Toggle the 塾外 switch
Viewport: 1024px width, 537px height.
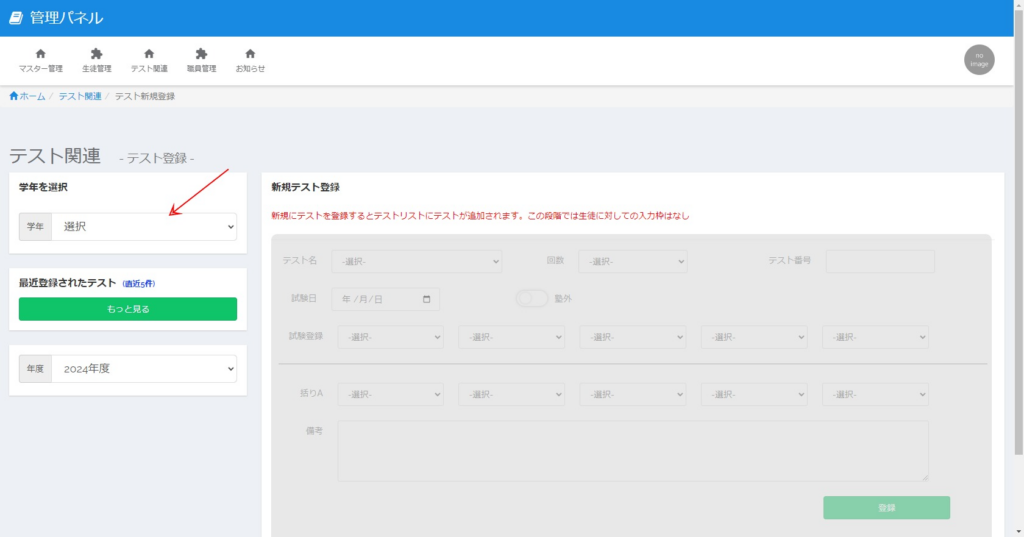tap(532, 298)
